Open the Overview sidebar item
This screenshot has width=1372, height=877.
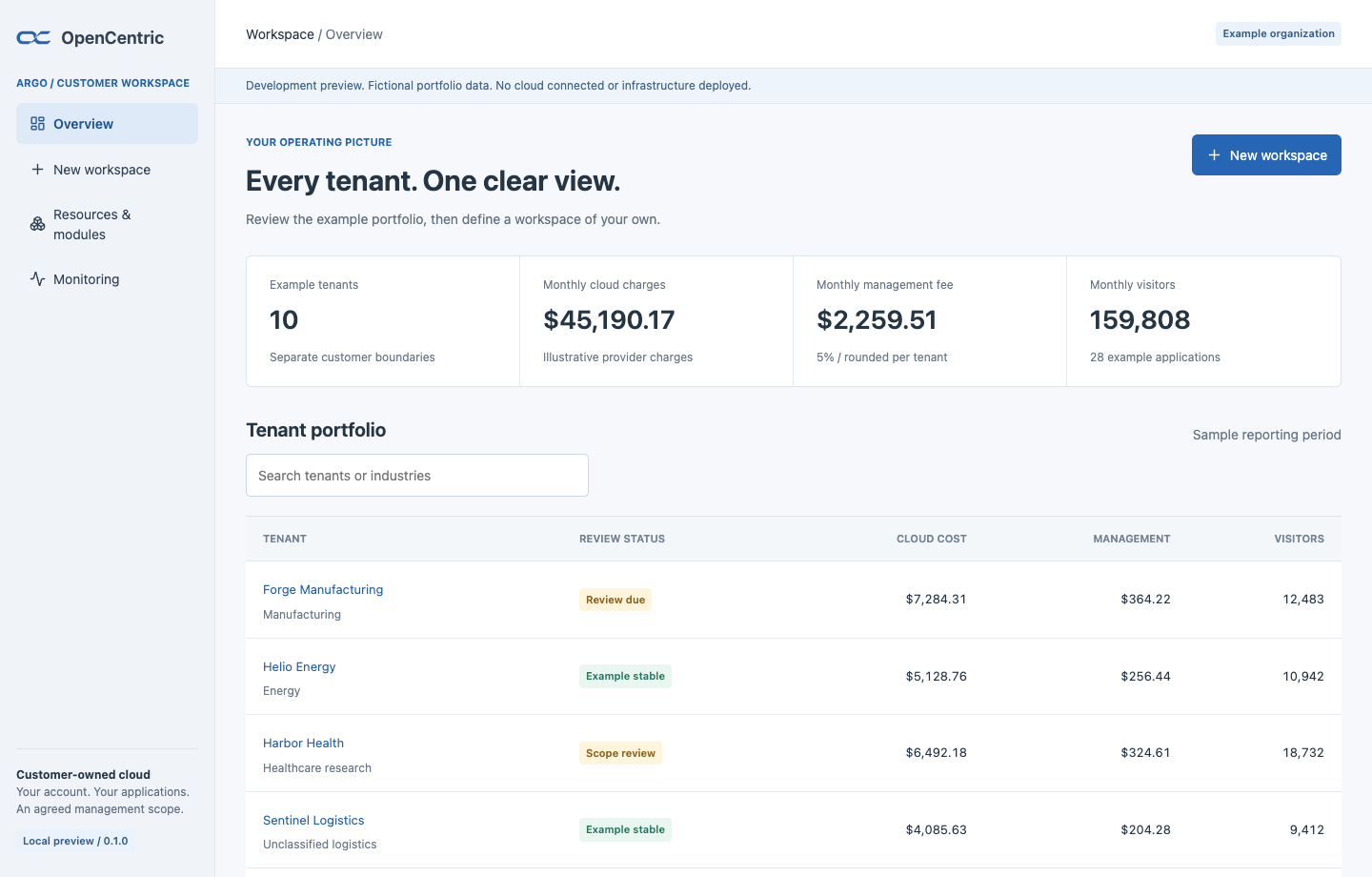[107, 124]
